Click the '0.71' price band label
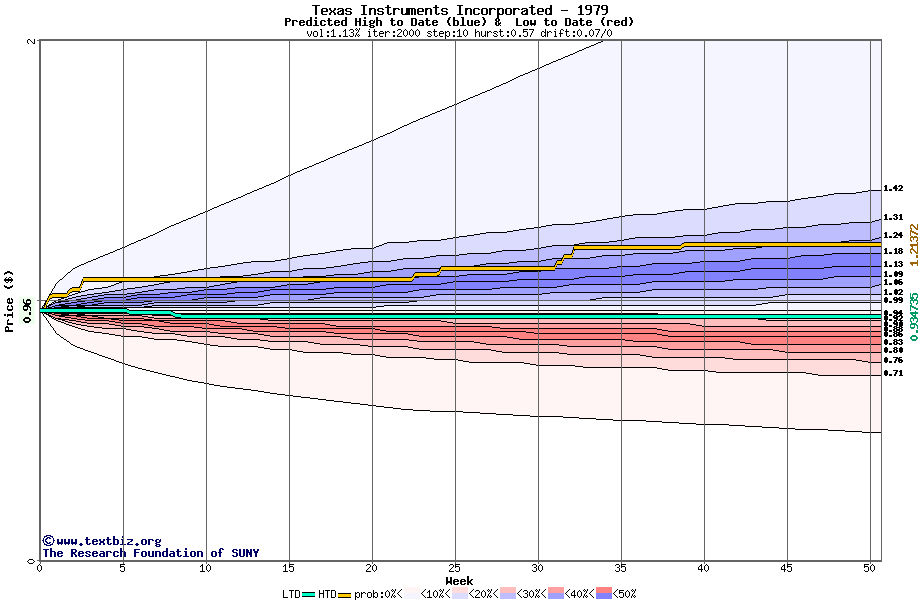 point(893,373)
